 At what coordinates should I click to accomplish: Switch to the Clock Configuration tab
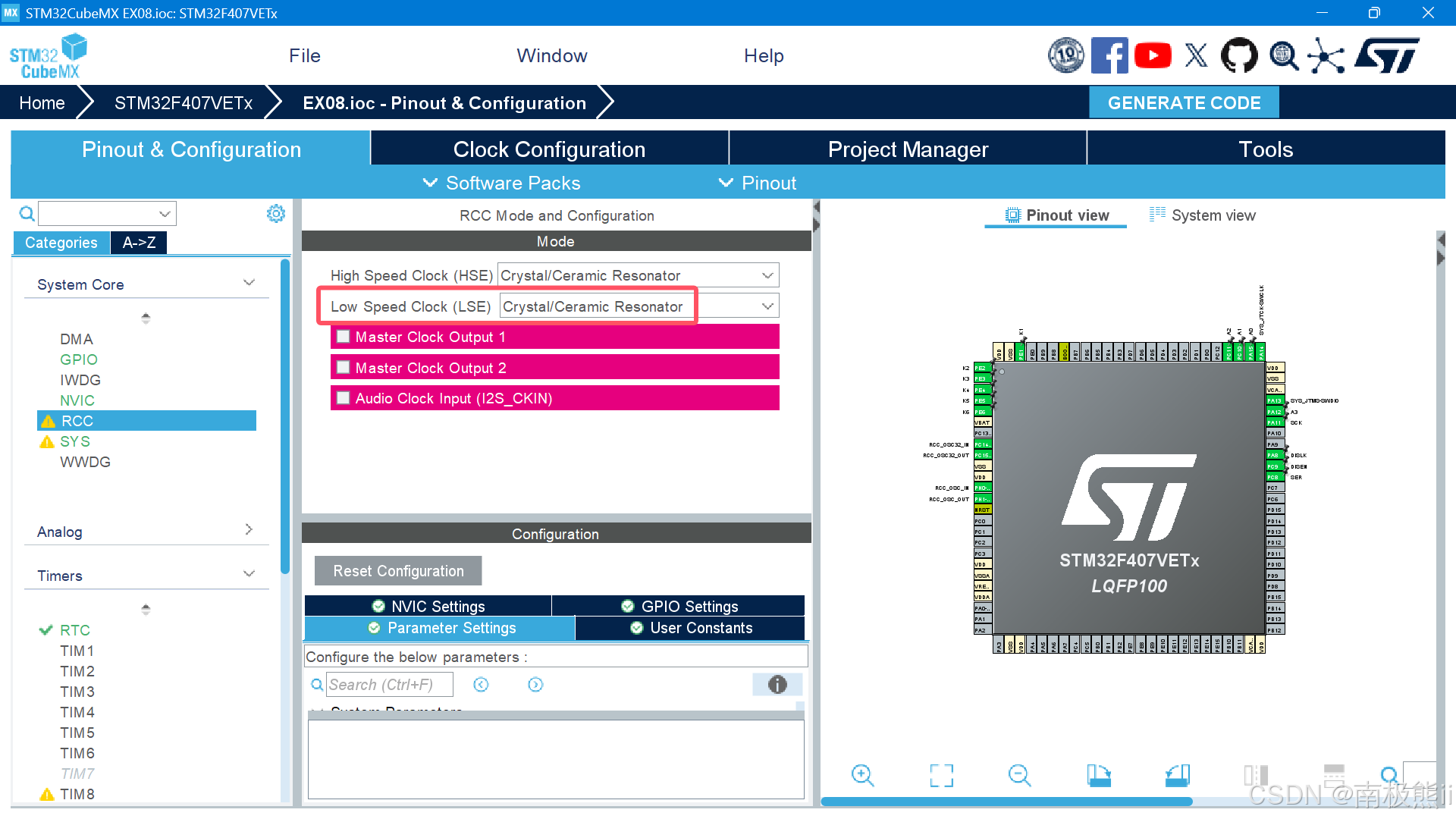click(x=549, y=149)
